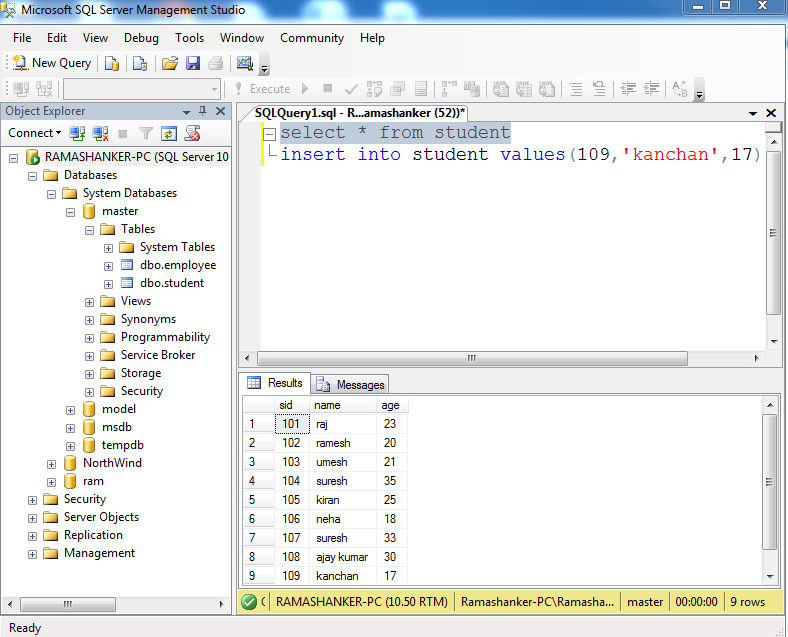Click the Execute button
This screenshot has height=637, width=788.
coord(263,89)
